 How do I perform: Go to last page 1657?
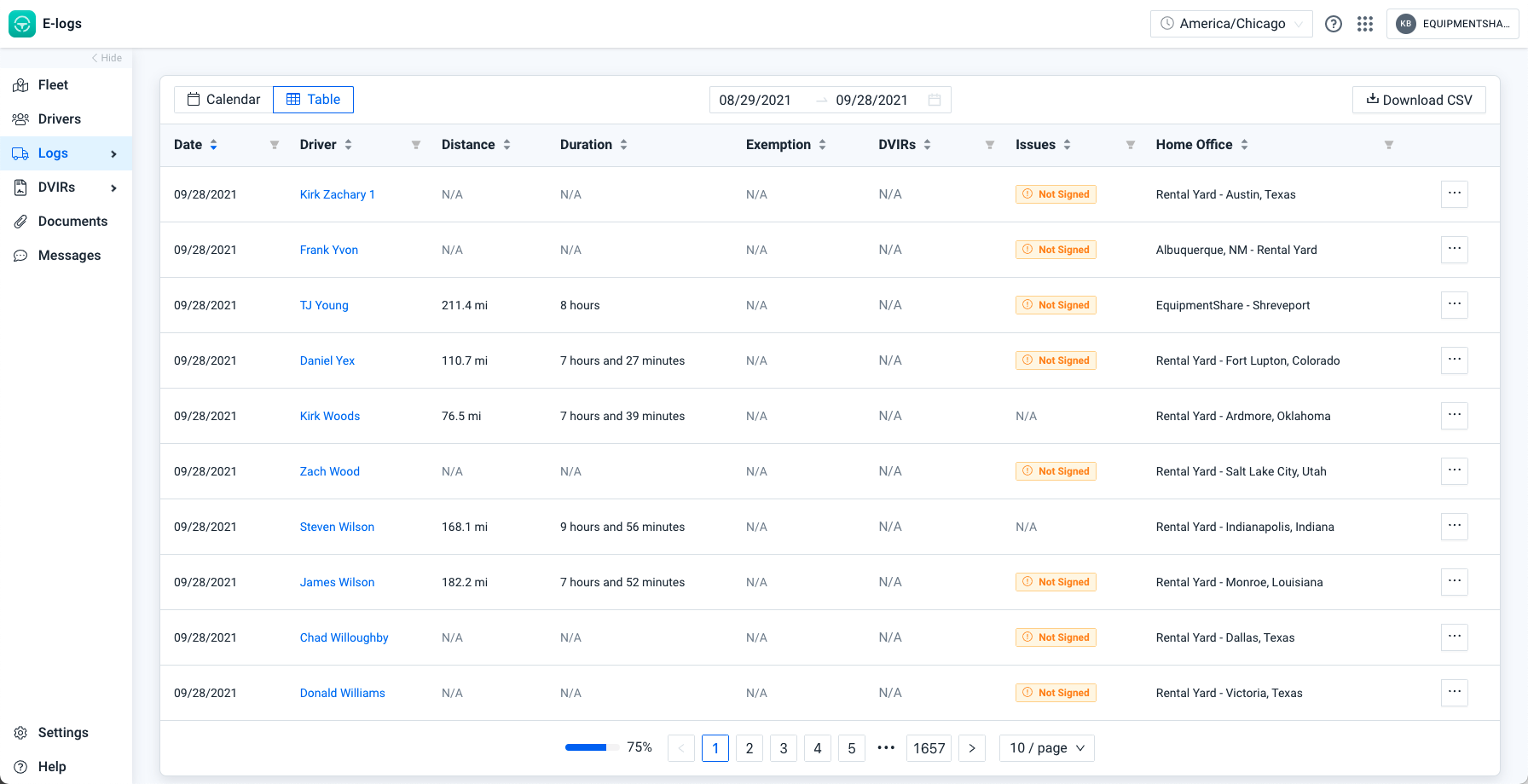929,748
